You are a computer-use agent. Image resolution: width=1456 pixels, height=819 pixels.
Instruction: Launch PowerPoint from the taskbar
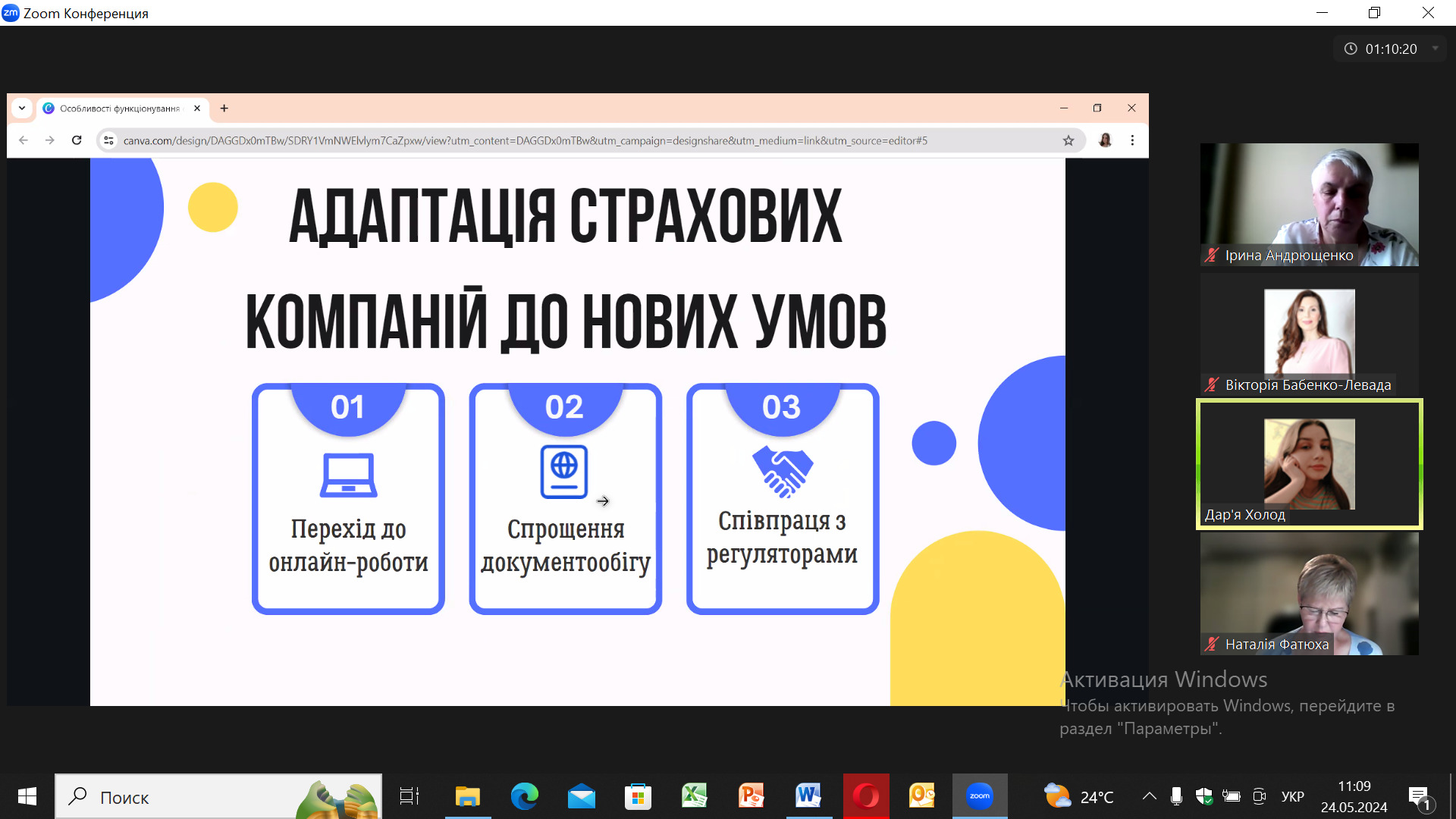point(751,796)
